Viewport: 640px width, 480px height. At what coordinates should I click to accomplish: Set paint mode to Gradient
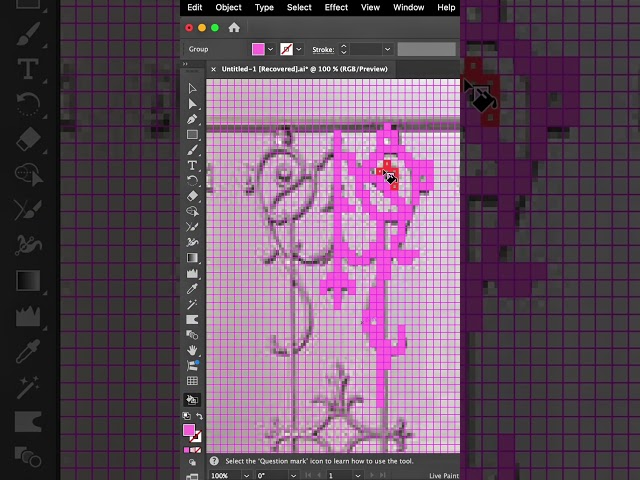pos(192,450)
